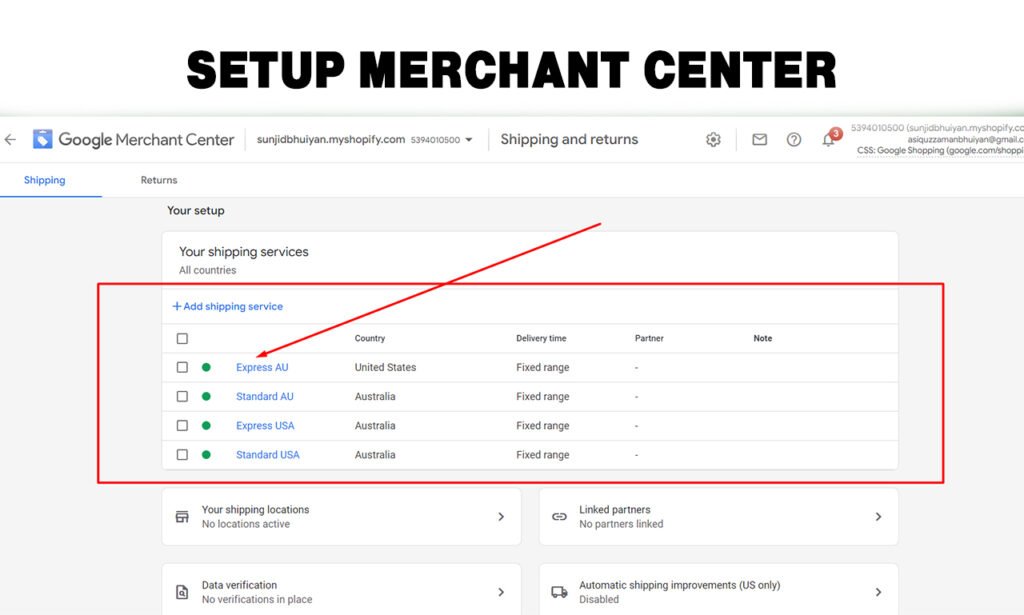Check the Express USA row checkbox

click(x=182, y=426)
